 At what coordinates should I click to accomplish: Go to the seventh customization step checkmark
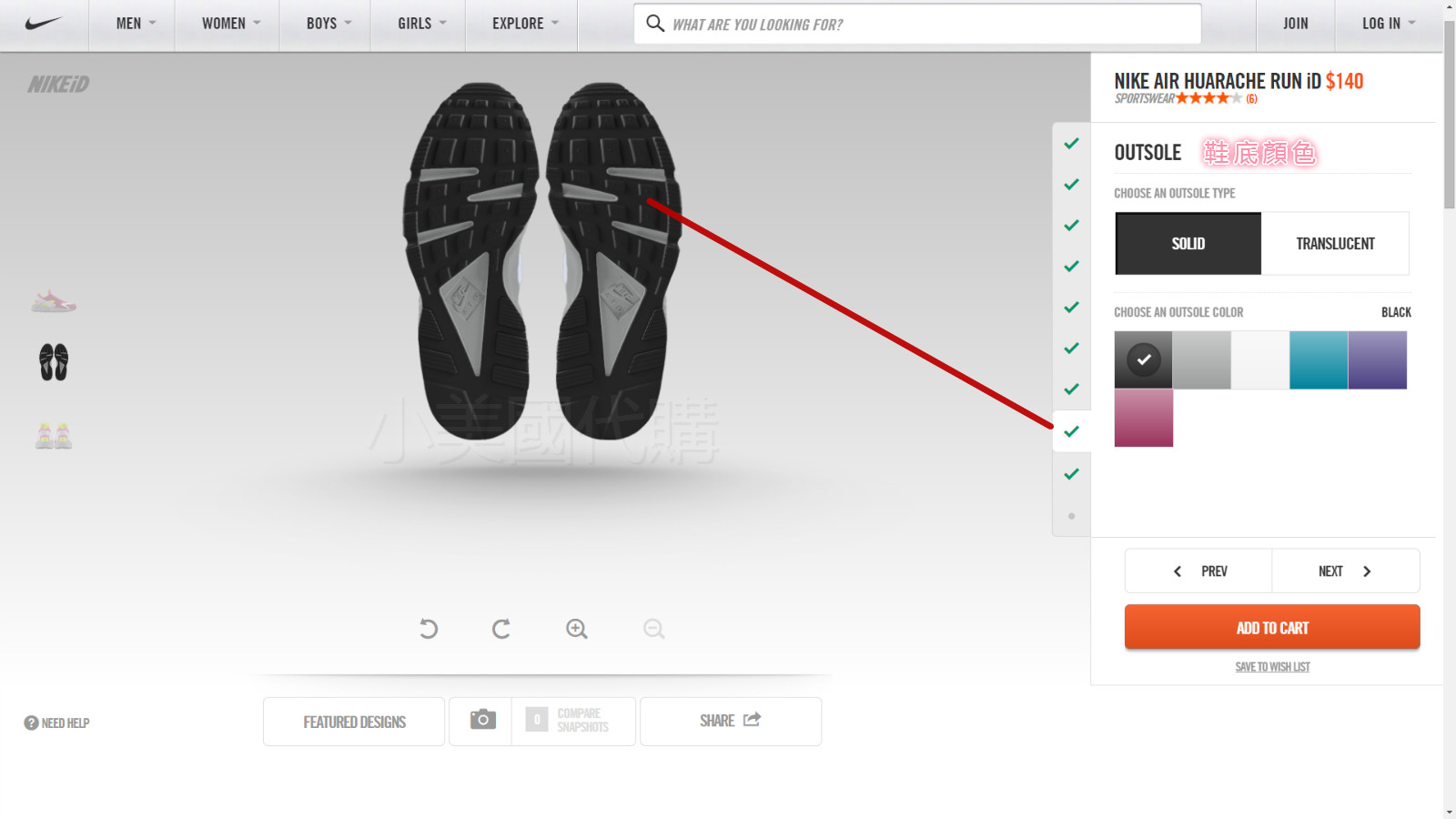click(x=1072, y=389)
